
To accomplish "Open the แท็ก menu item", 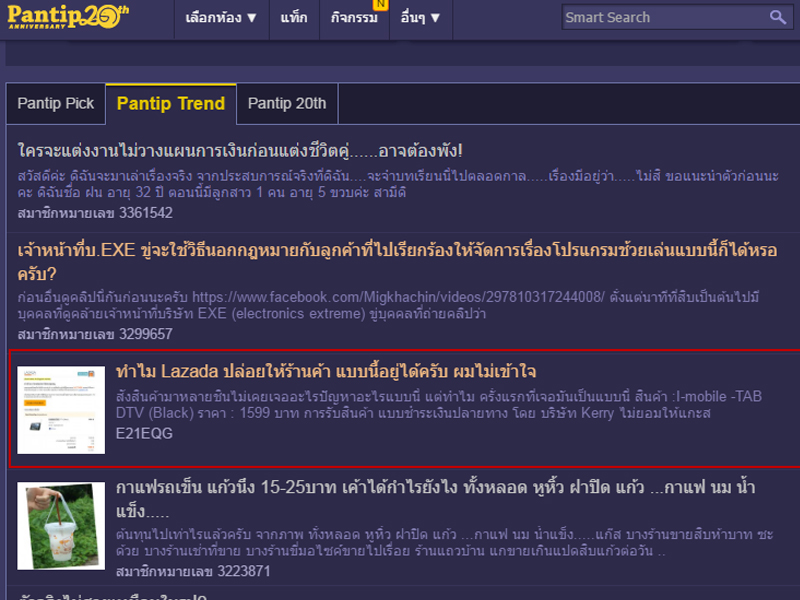I will click(294, 18).
